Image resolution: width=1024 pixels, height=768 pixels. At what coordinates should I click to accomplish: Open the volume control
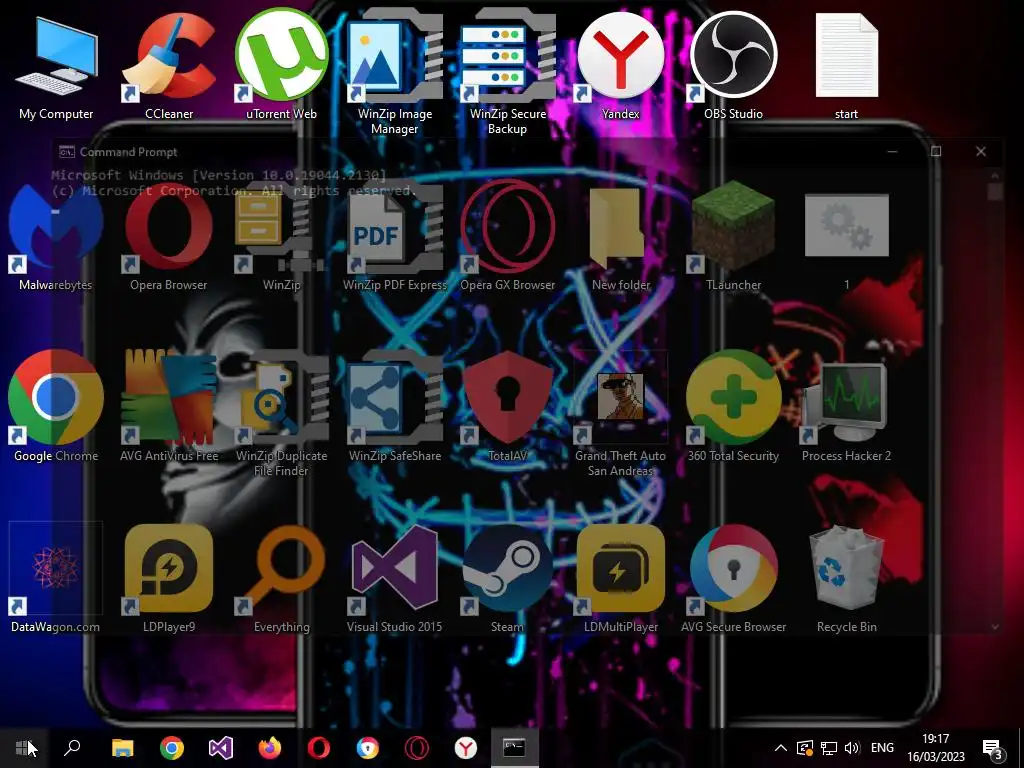pos(852,748)
